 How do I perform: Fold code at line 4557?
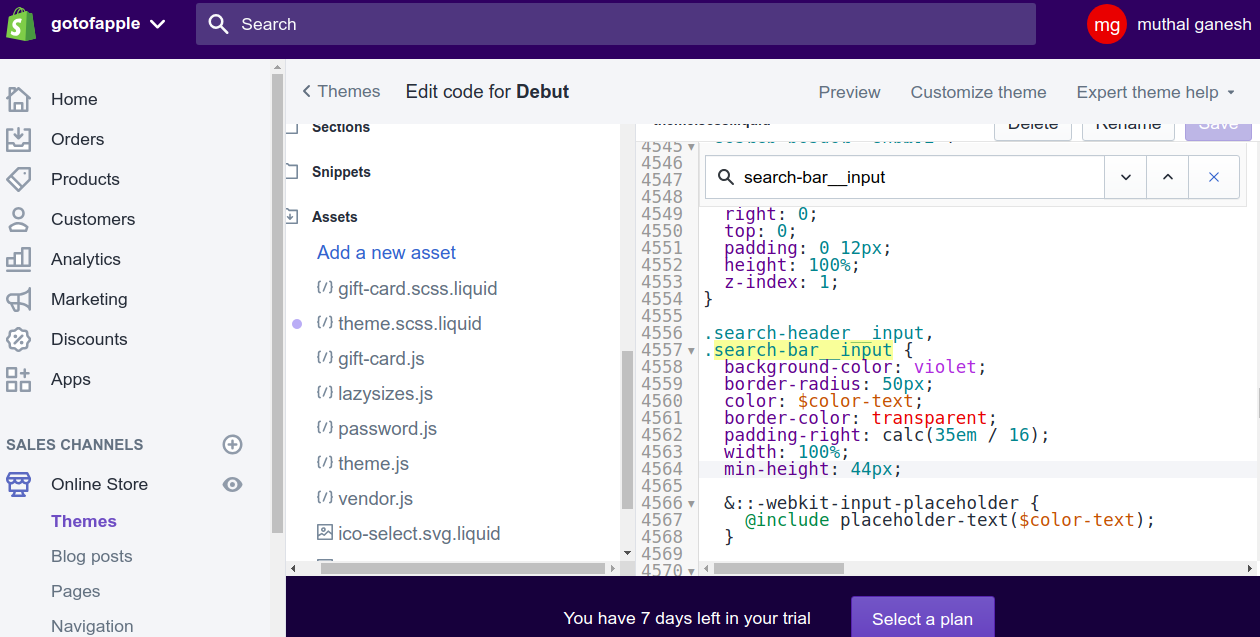click(691, 351)
